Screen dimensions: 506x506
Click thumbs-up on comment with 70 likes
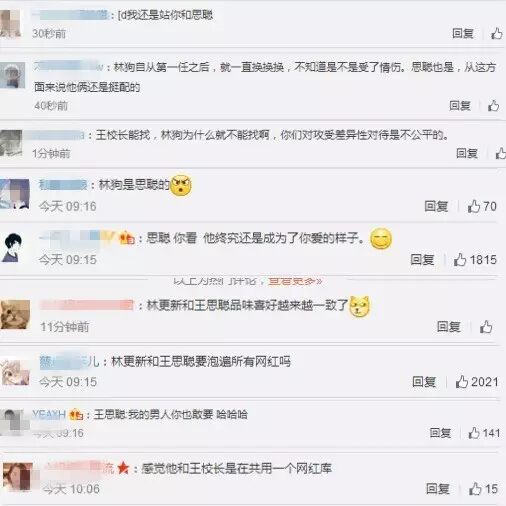[x=473, y=206]
